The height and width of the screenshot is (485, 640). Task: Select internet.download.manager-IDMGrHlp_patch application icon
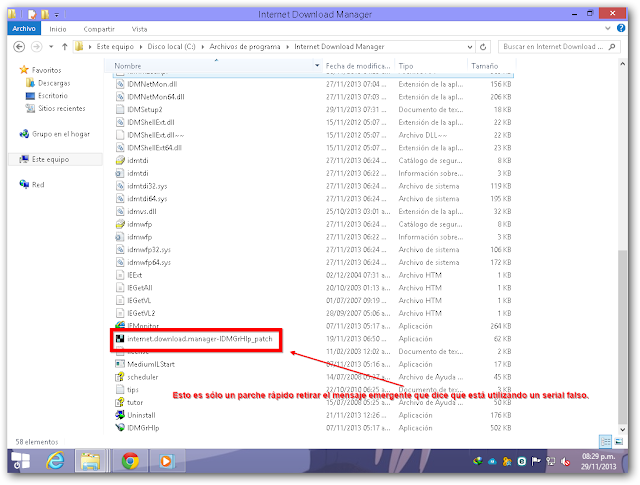click(120, 338)
